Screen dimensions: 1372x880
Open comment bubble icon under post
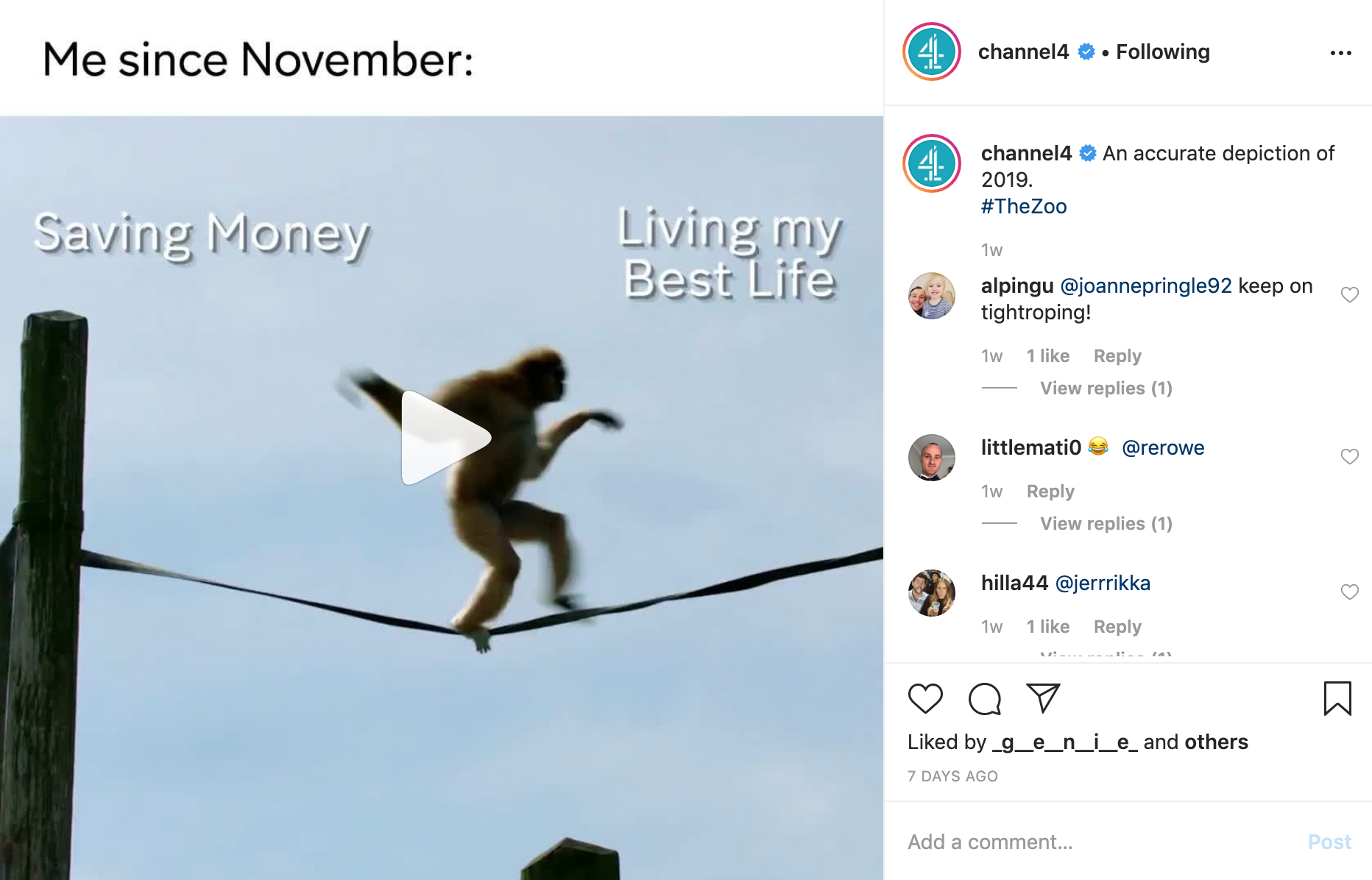985,698
